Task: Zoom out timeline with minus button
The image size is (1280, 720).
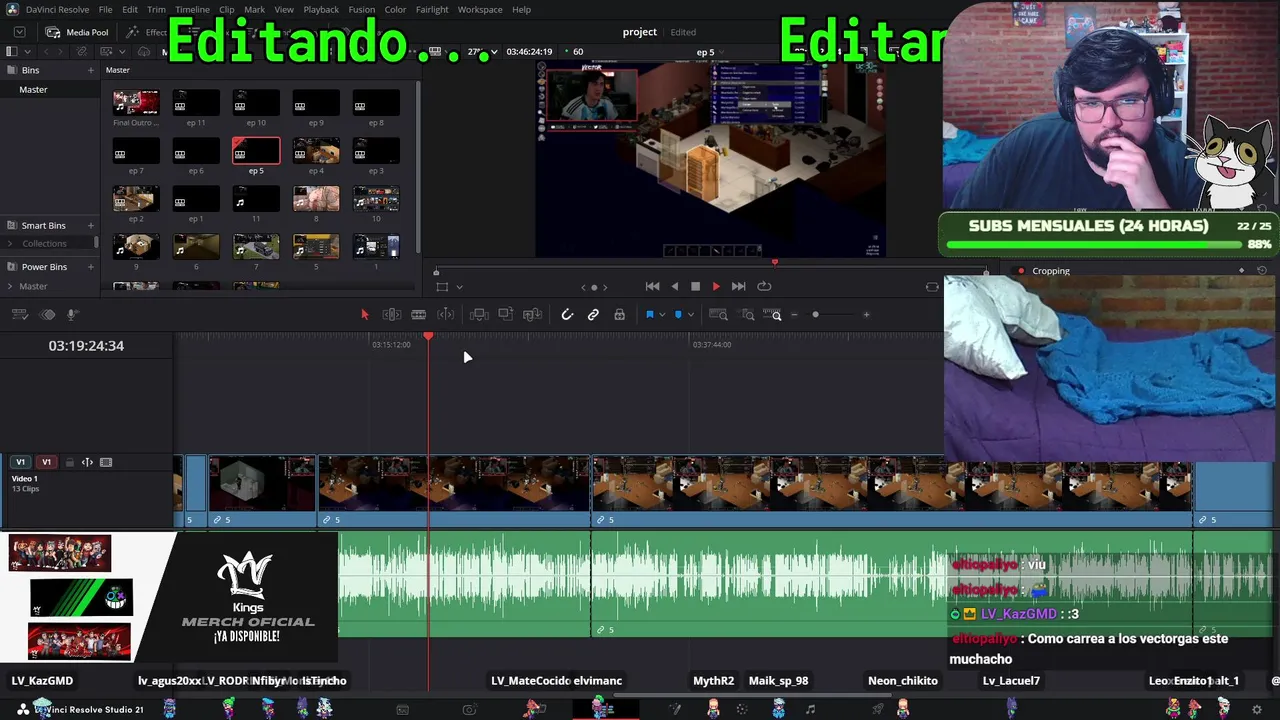Action: pos(795,315)
